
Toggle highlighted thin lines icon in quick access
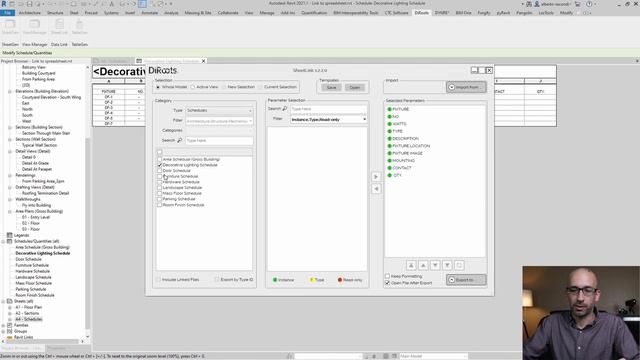point(142,4)
